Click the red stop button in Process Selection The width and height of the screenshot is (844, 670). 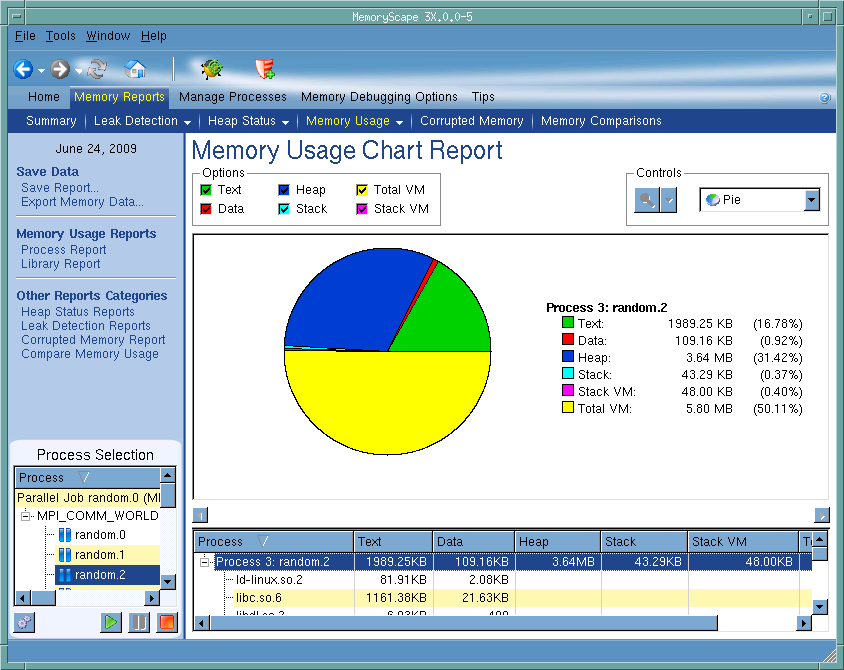tap(166, 622)
